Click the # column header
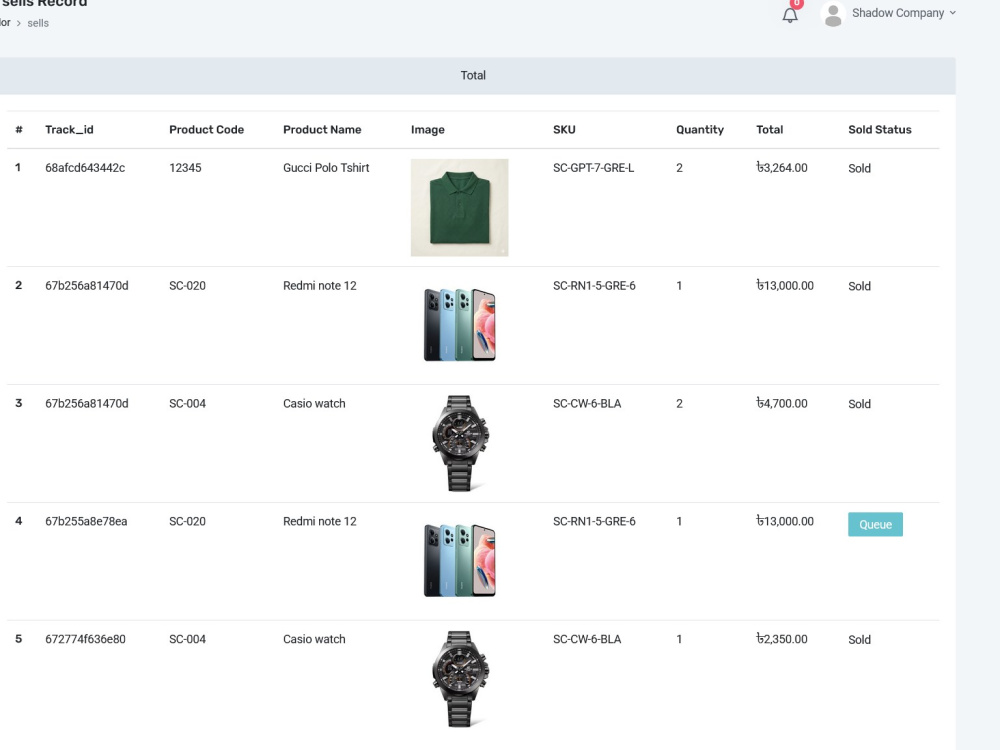Screen dimensions: 1000x750 coord(18,129)
